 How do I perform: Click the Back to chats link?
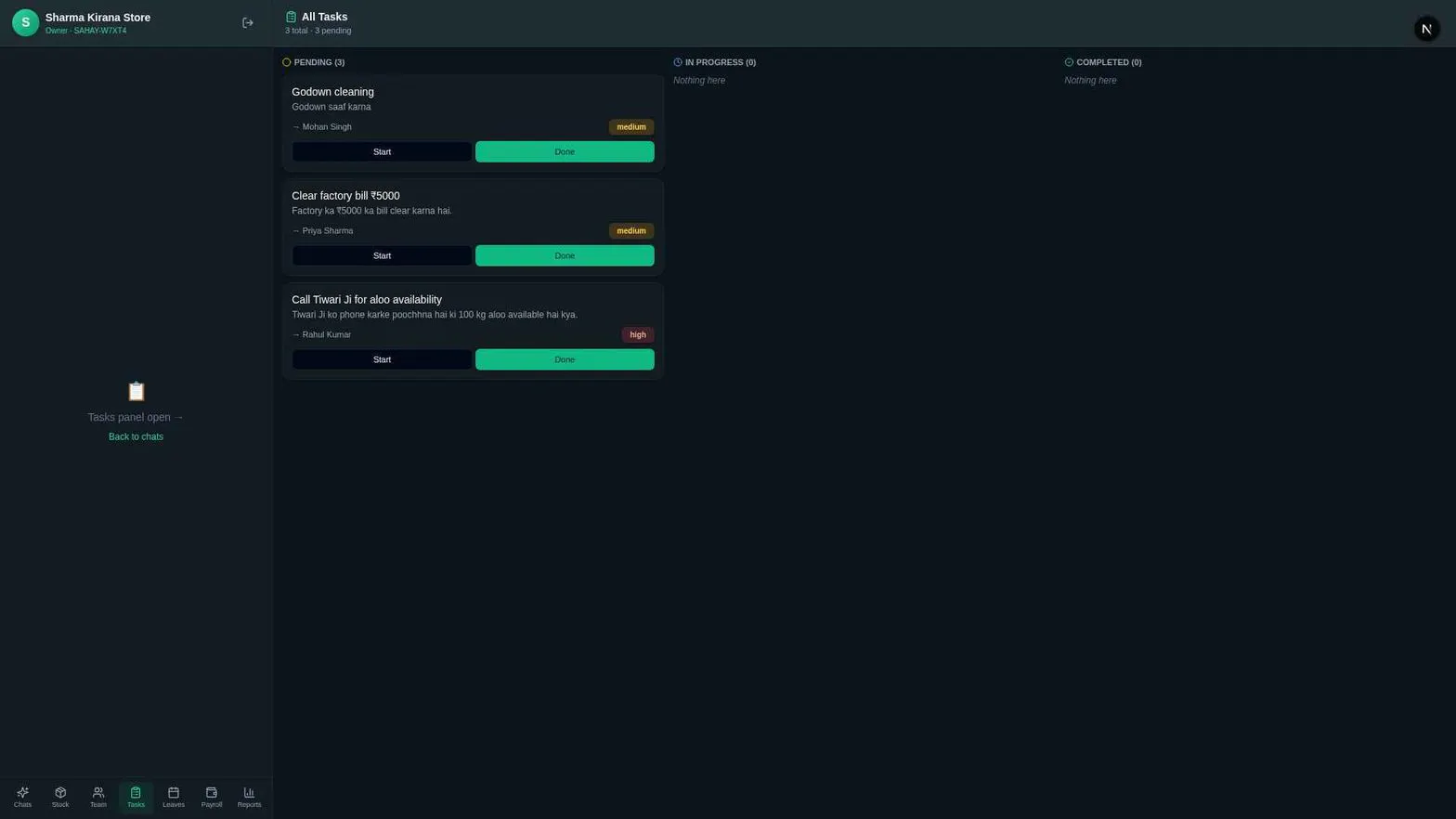click(x=136, y=436)
